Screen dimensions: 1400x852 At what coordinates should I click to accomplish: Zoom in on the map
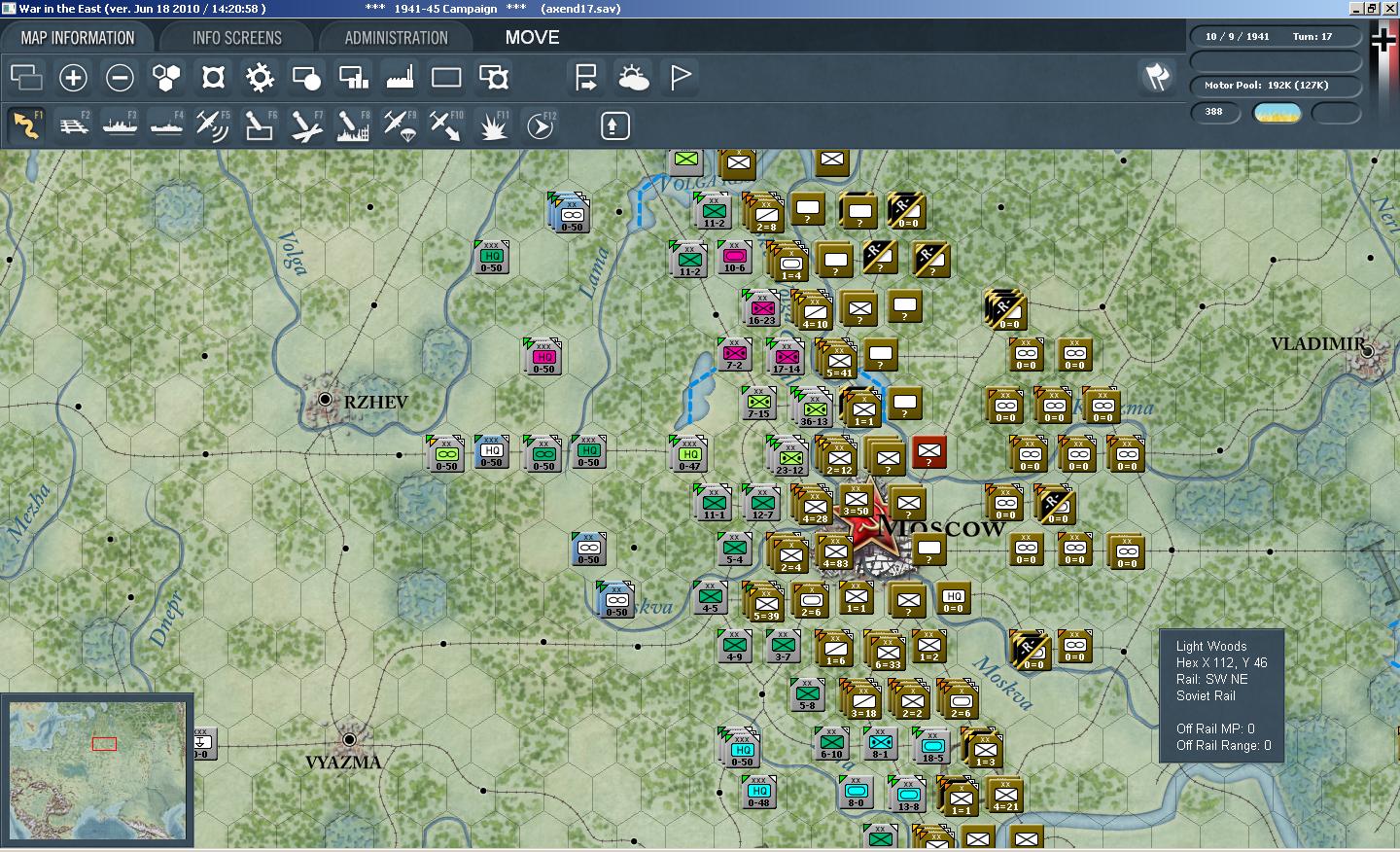[x=73, y=78]
